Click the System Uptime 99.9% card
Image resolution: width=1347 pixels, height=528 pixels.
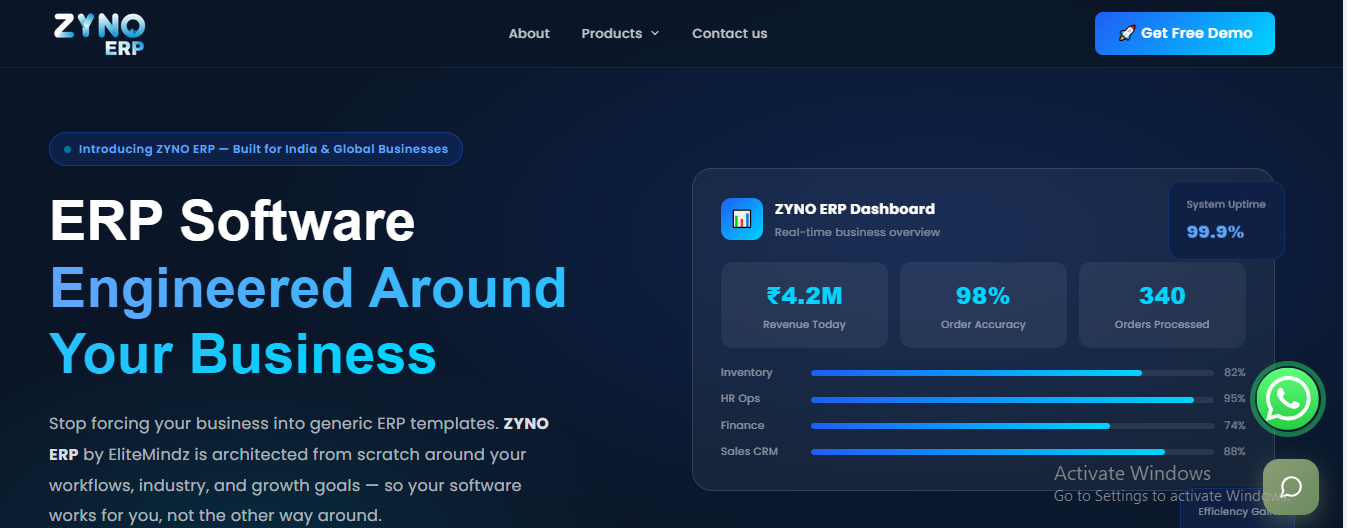point(1226,220)
